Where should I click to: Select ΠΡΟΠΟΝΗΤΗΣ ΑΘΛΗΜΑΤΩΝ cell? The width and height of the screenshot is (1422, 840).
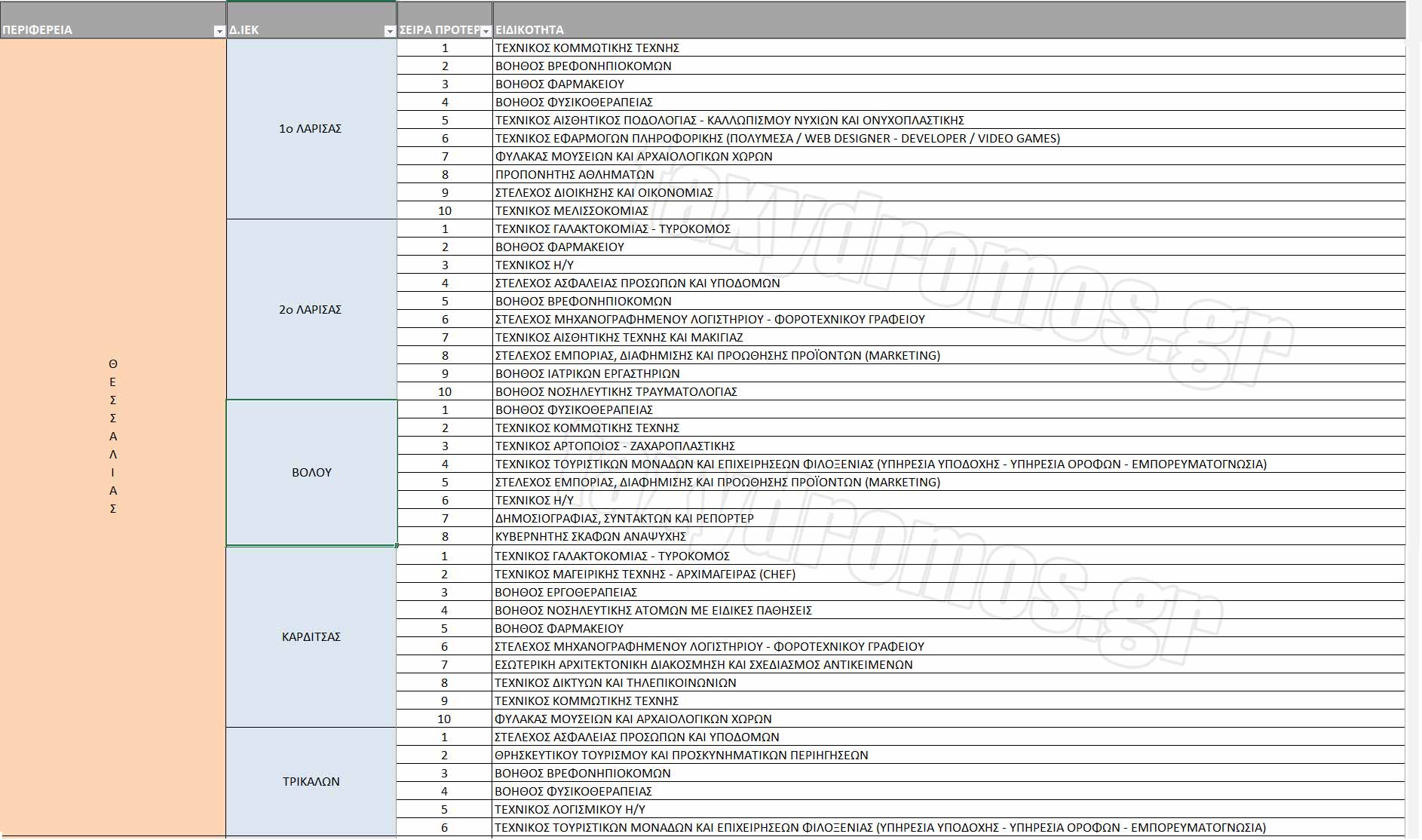(x=949, y=174)
